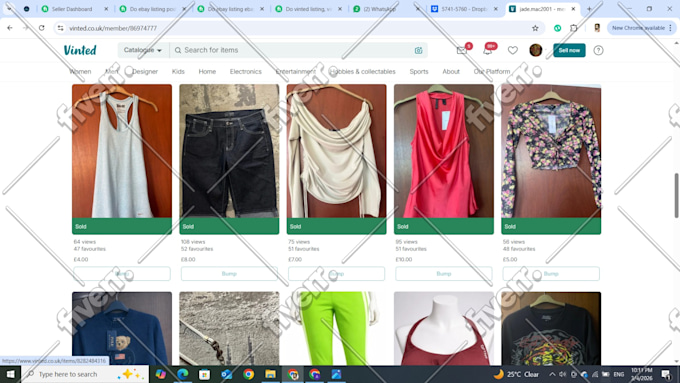Click the page vertical scrollbar
The width and height of the screenshot is (680, 383).
676,195
